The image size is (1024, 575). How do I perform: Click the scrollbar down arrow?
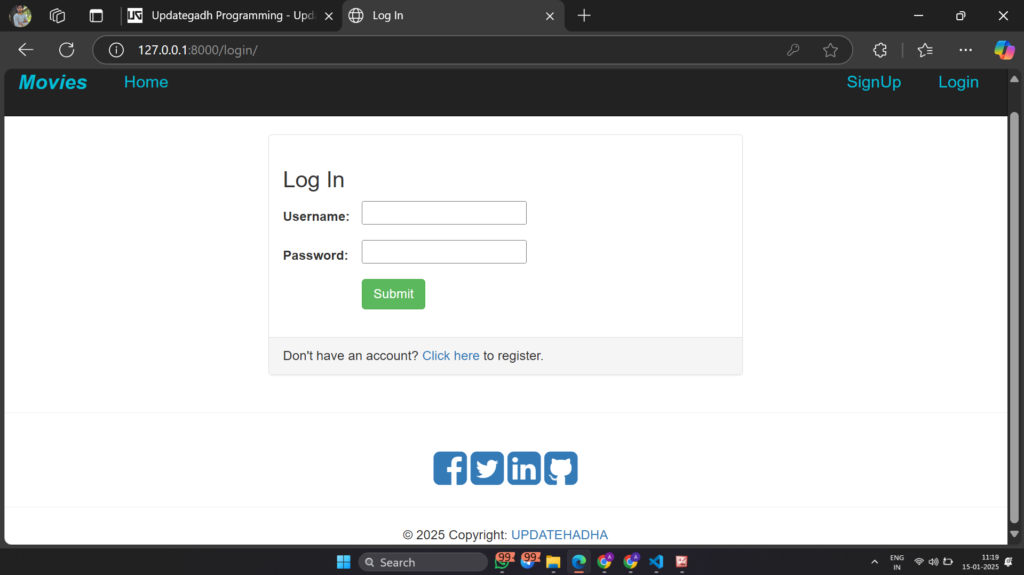[1014, 534]
